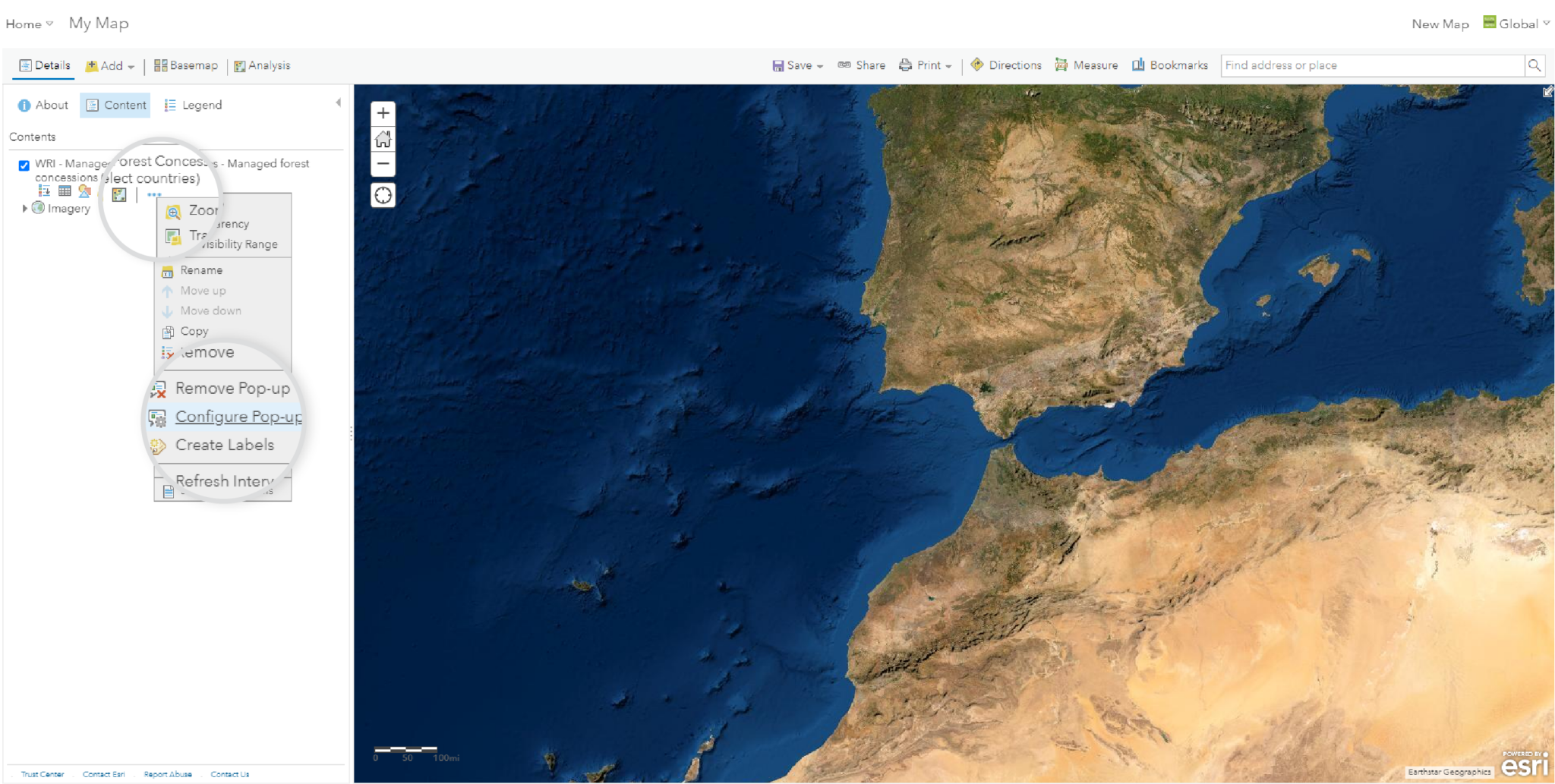This screenshot has height=784, width=1555.
Task: Click the New Map link
Action: coord(1440,24)
